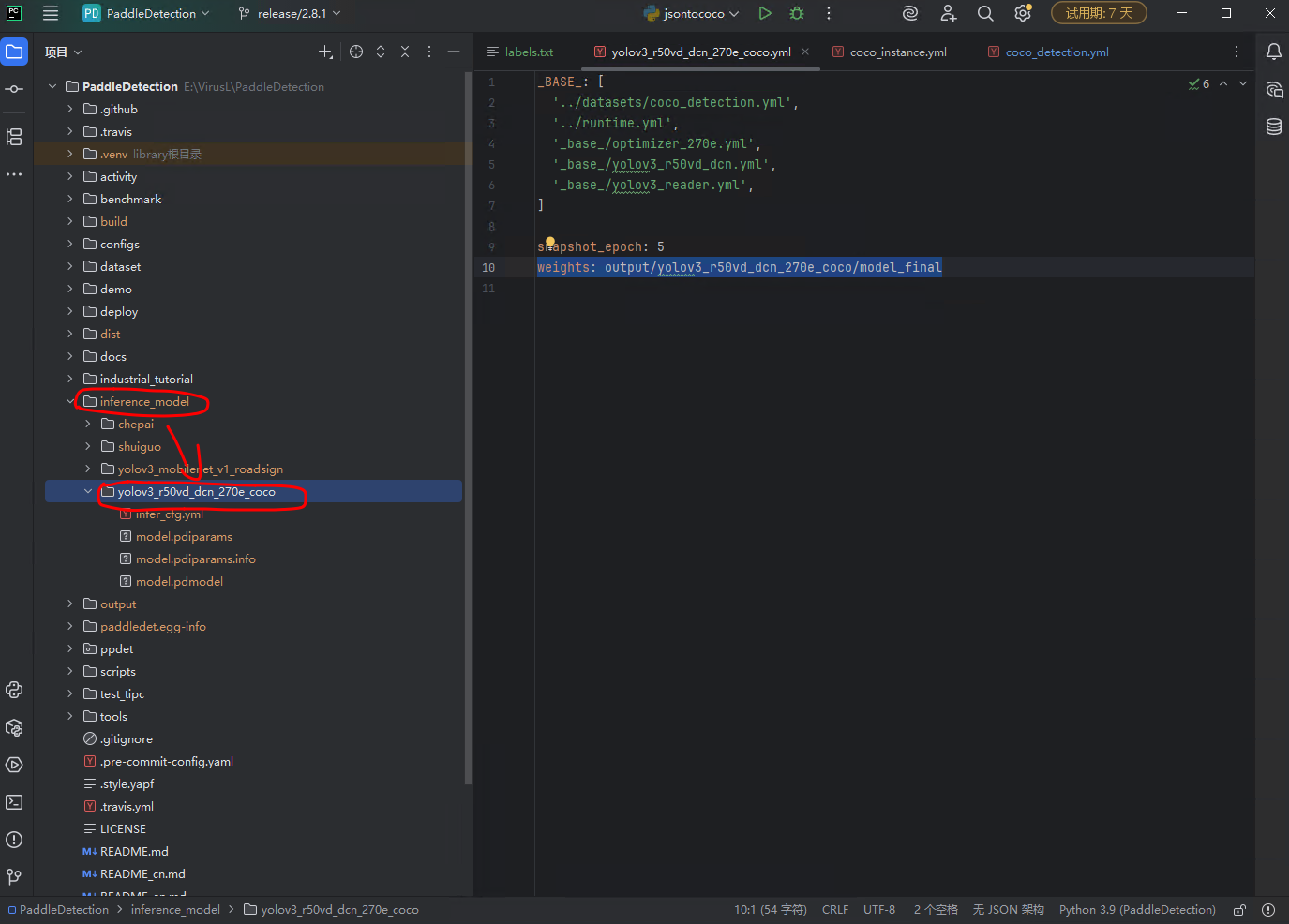The height and width of the screenshot is (924, 1289).
Task: Open the PaddleDetection project dropdown
Action: pyautogui.click(x=146, y=13)
